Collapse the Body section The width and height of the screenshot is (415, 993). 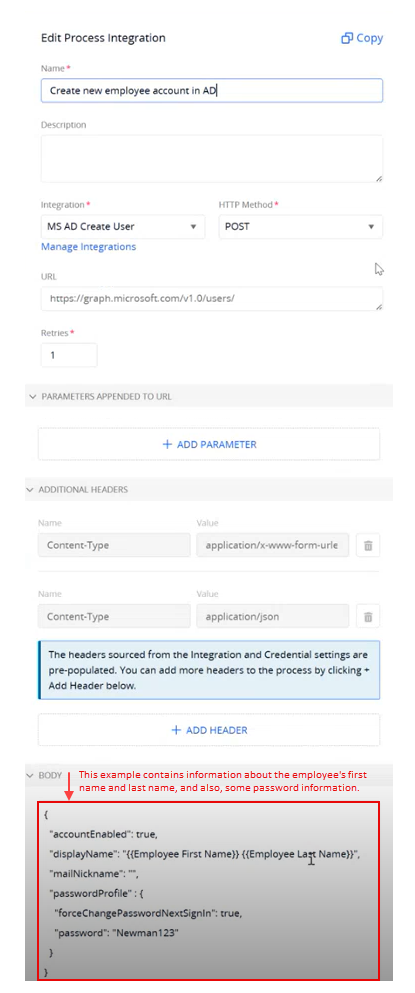point(32,775)
